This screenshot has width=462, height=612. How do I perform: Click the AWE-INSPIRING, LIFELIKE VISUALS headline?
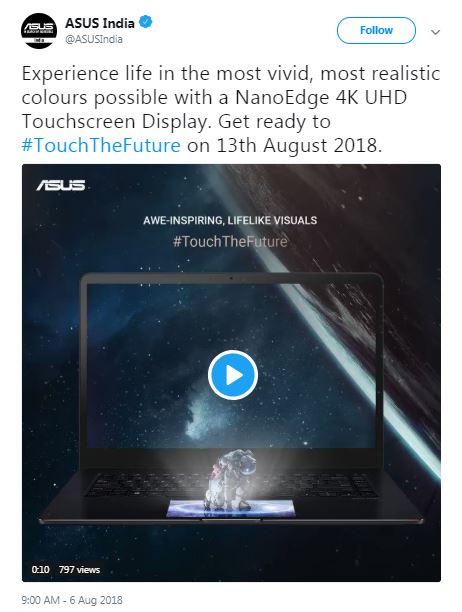tap(230, 221)
